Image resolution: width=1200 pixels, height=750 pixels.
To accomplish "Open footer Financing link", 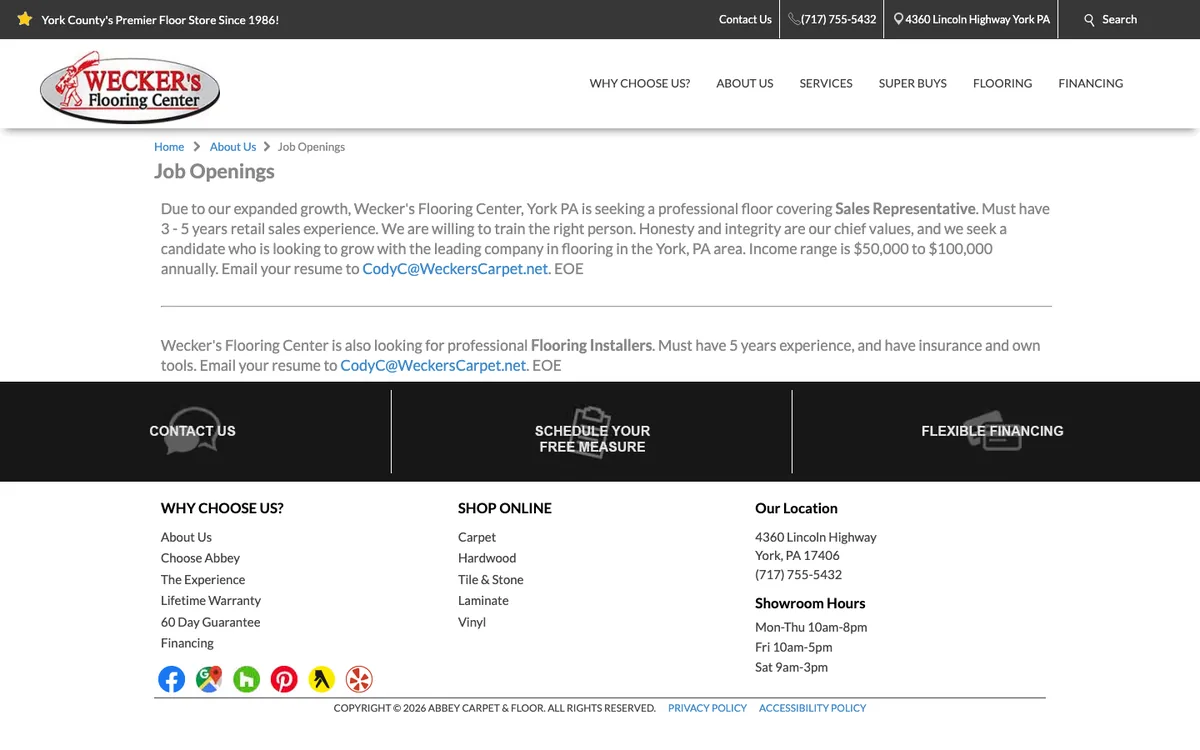I will tap(187, 643).
